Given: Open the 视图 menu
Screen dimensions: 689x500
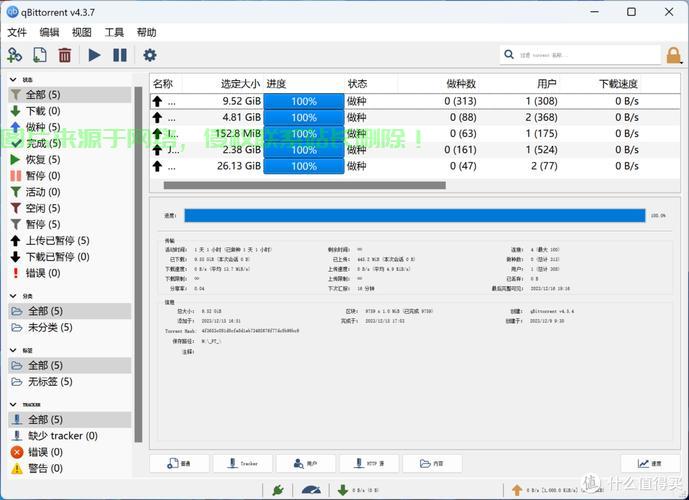Looking at the screenshot, I should pyautogui.click(x=82, y=32).
